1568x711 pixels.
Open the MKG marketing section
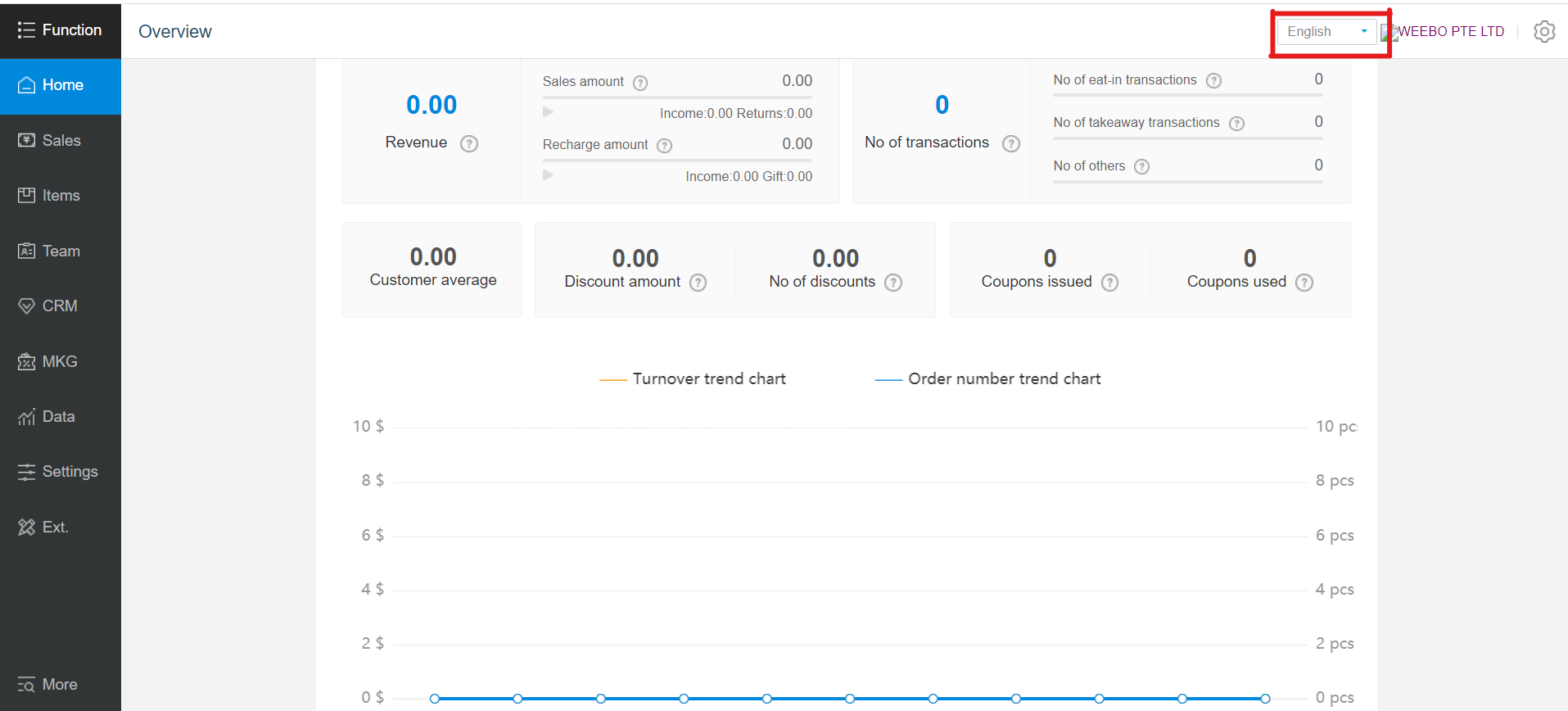point(61,361)
